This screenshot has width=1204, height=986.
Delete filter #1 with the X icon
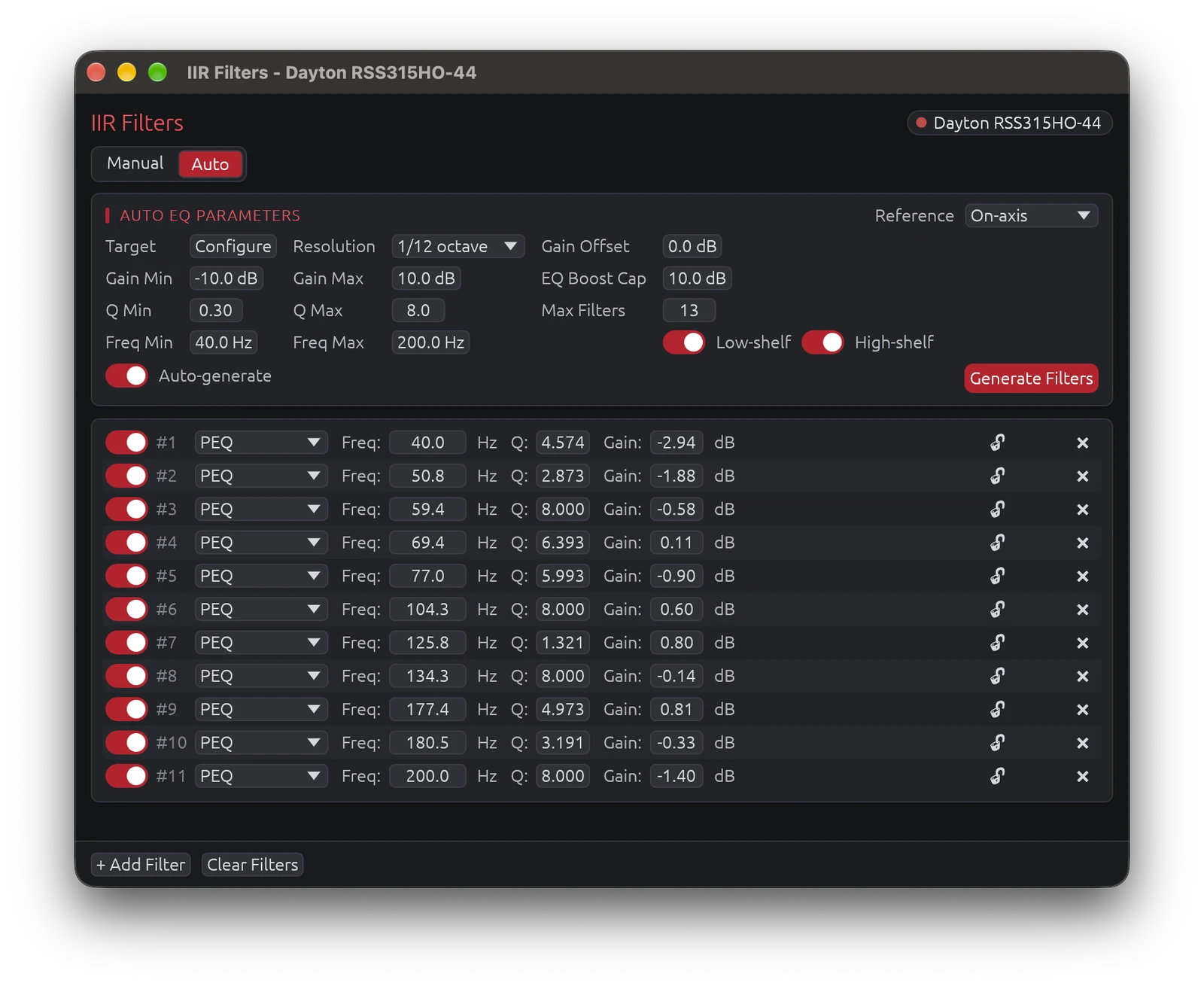pos(1083,443)
